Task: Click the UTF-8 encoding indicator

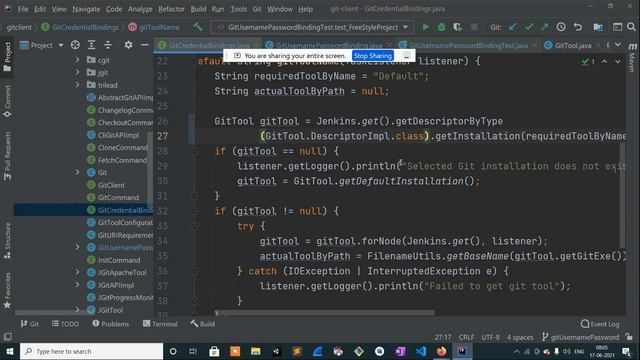Action: click(490, 337)
